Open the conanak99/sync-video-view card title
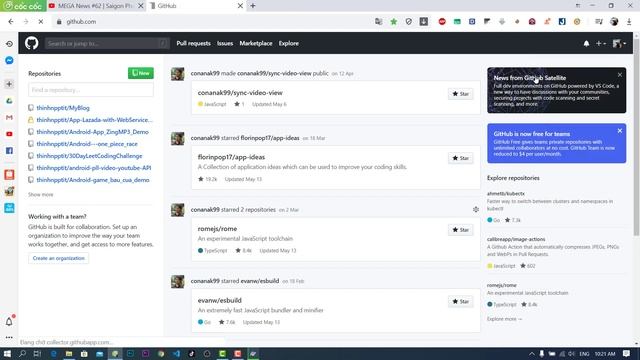The width and height of the screenshot is (640, 360). [x=240, y=93]
